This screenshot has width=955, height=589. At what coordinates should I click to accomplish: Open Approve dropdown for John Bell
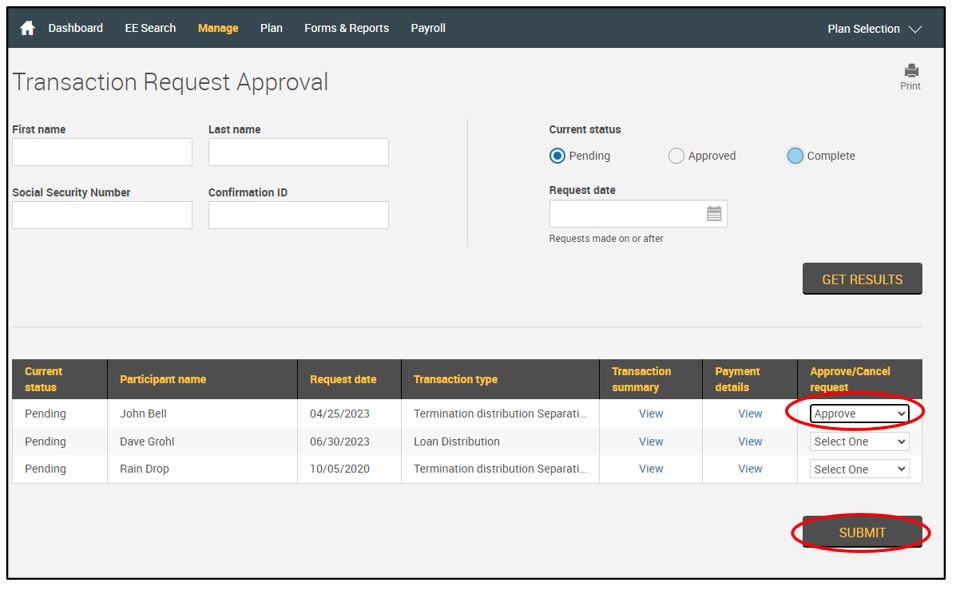(859, 414)
